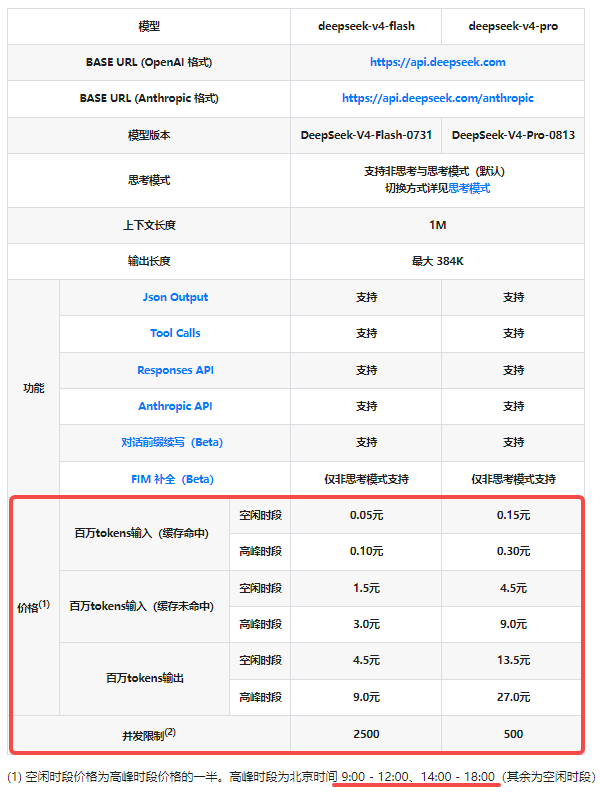This screenshot has width=600, height=797.
Task: Click 百万tokens输入 (缓存命中) label
Action: pyautogui.click(x=141, y=533)
